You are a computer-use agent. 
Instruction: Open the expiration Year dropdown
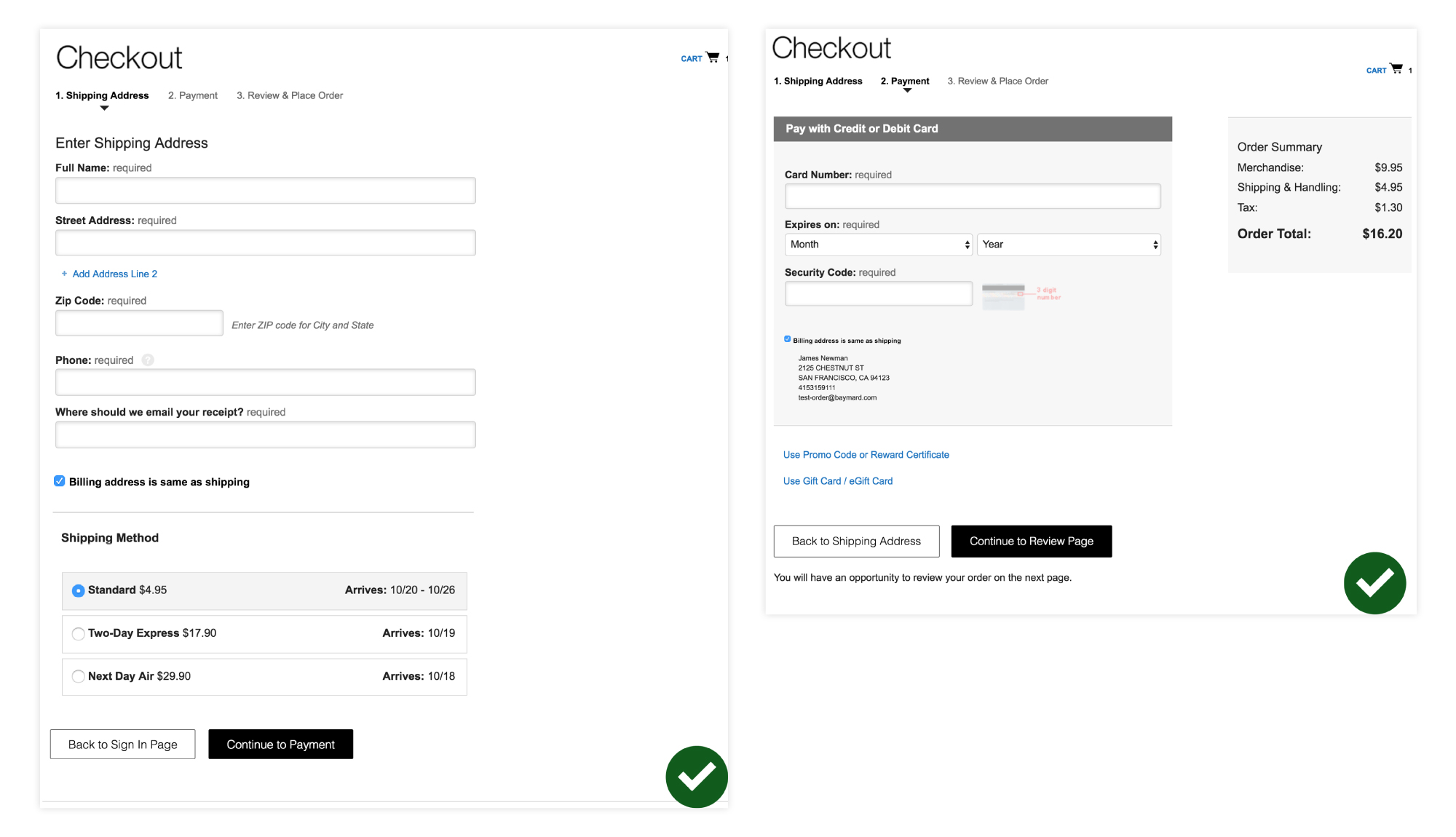coord(1068,245)
